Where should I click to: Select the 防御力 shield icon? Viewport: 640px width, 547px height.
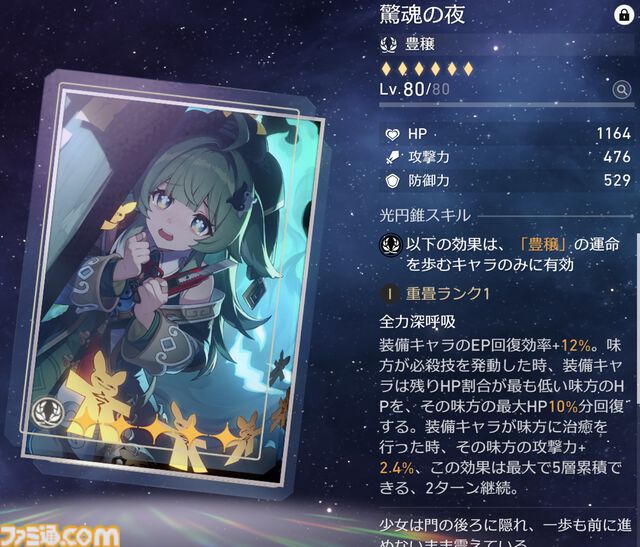tap(392, 181)
